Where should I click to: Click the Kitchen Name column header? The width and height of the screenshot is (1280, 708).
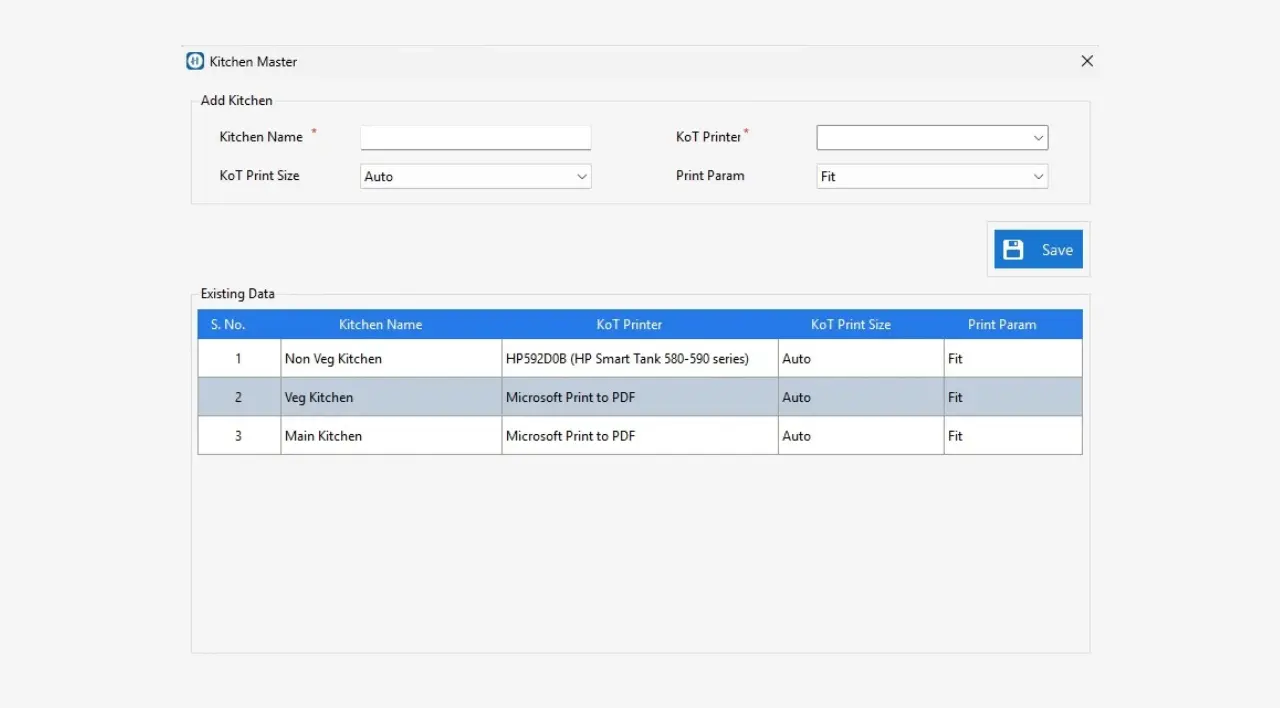(x=380, y=324)
